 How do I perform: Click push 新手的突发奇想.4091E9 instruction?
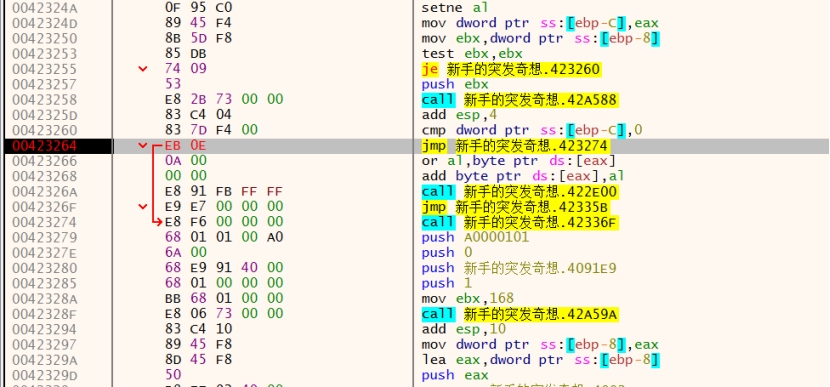(519, 268)
